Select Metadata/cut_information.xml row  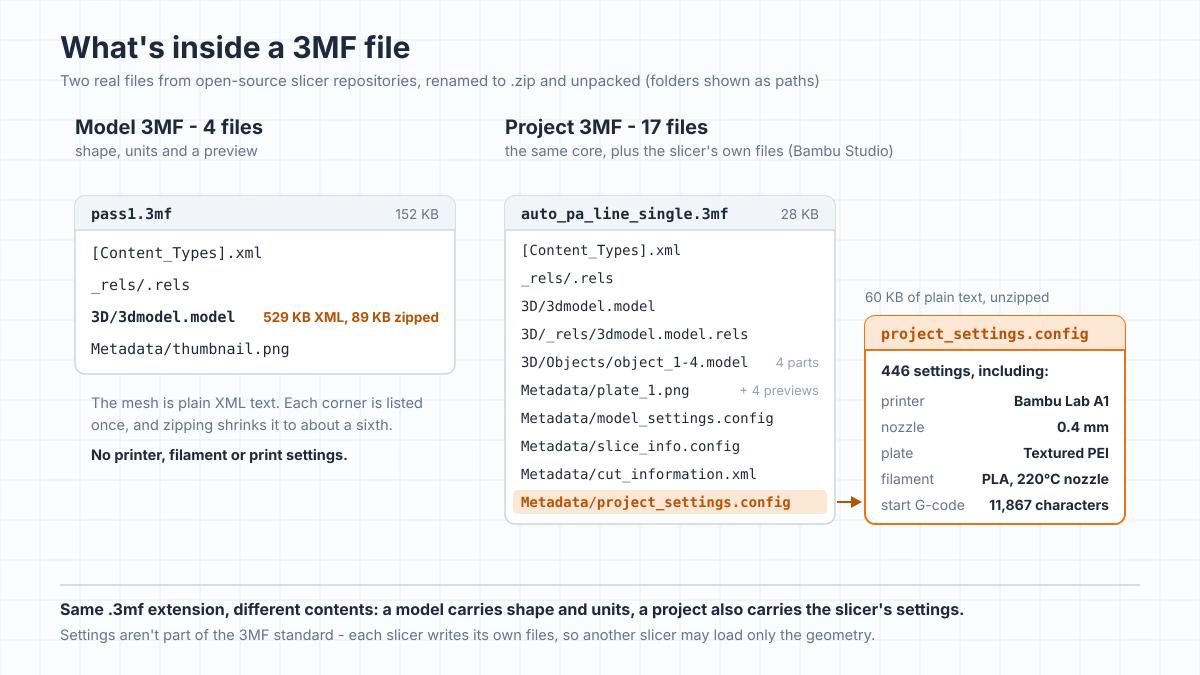638,474
